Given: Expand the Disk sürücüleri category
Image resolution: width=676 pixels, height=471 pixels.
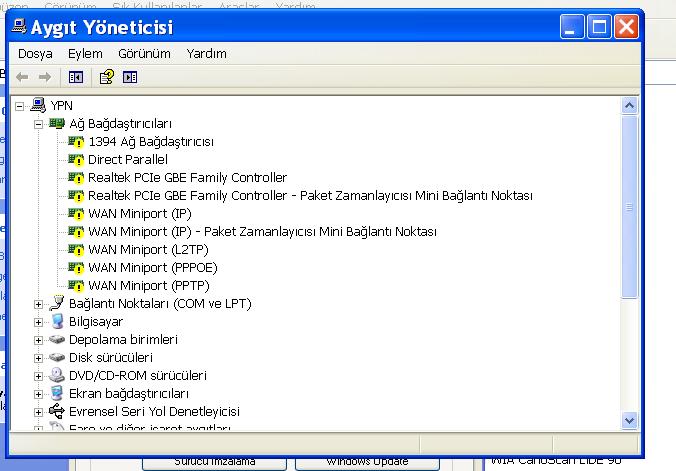Looking at the screenshot, I should [x=38, y=358].
